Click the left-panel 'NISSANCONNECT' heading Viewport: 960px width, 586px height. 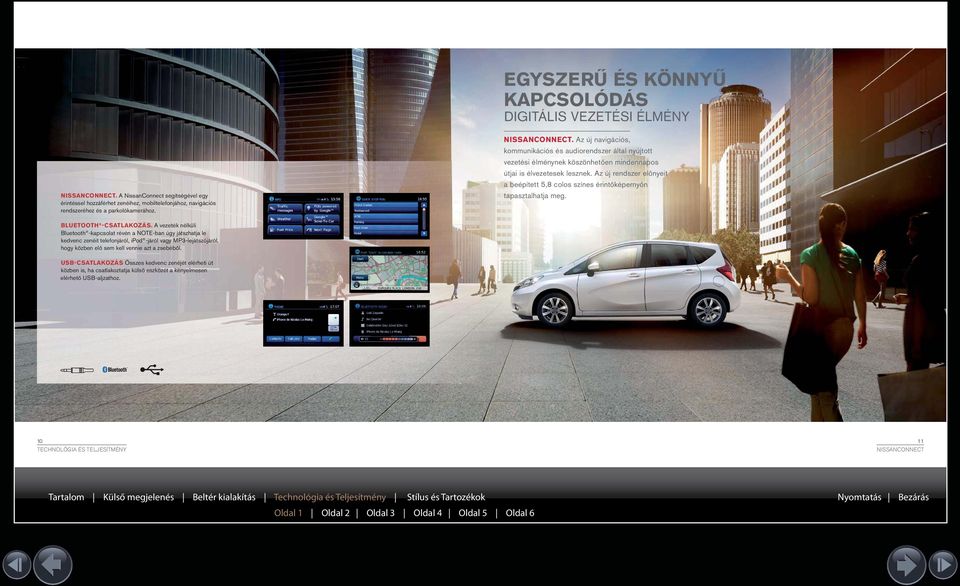coord(88,195)
